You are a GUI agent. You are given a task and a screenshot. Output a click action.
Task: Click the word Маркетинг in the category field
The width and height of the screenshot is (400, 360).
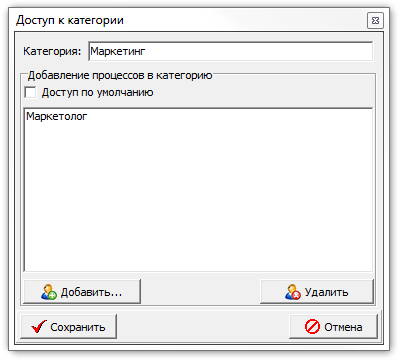[x=118, y=51]
